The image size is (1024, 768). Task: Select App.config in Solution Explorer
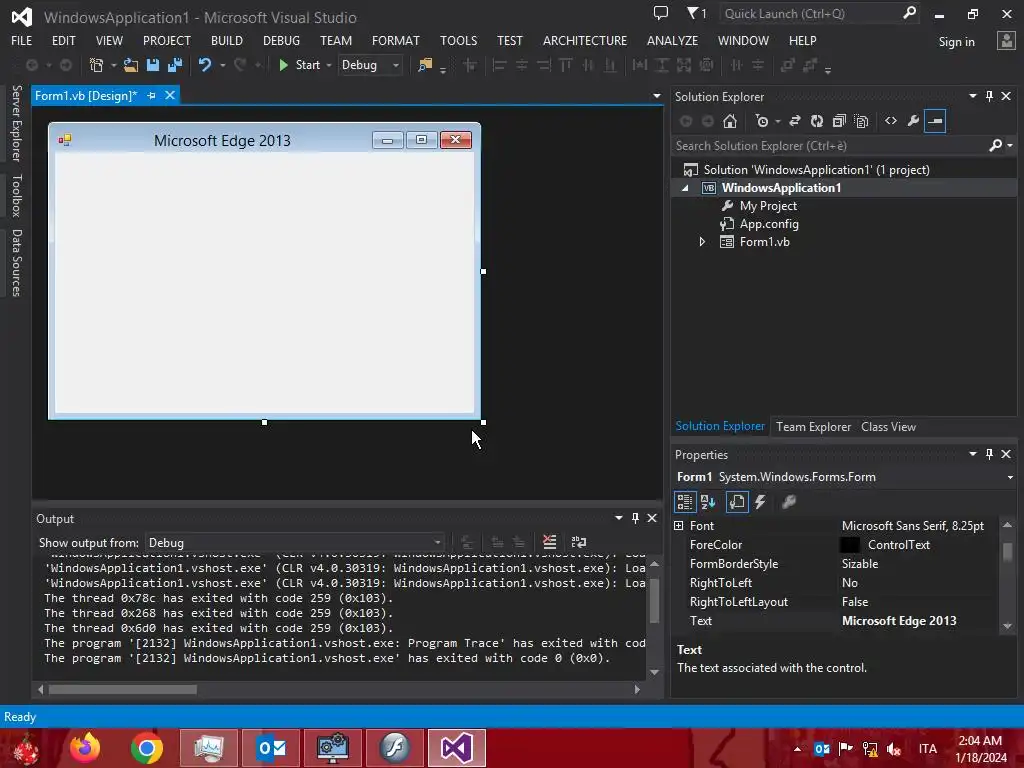click(769, 224)
